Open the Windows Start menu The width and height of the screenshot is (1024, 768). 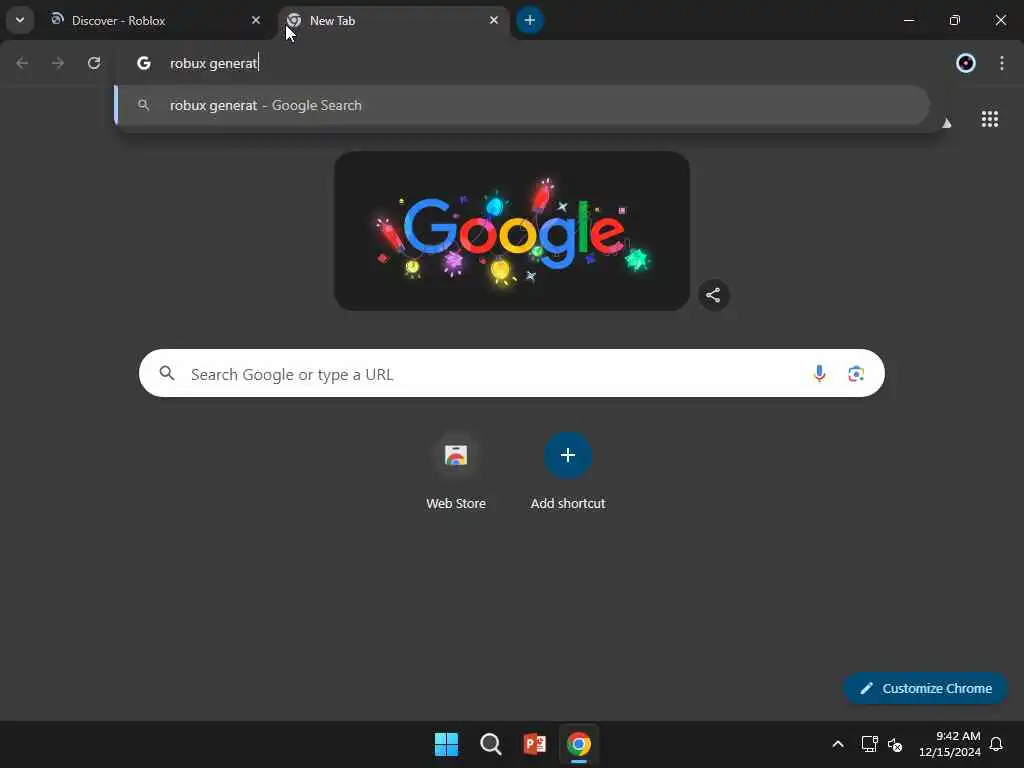[447, 744]
